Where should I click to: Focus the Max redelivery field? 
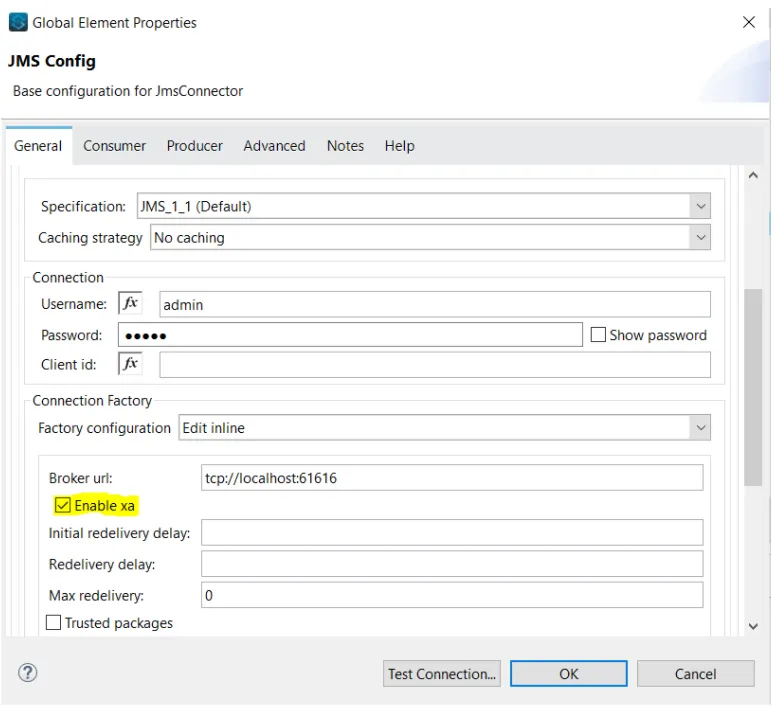(x=452, y=595)
